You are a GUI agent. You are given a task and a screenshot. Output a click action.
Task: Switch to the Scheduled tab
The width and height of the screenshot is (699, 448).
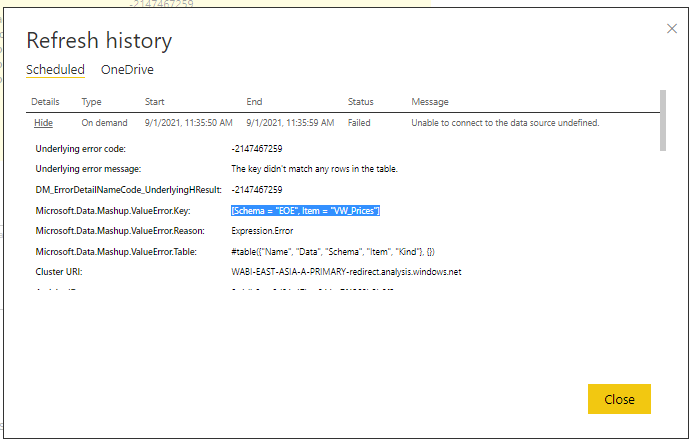click(x=55, y=70)
